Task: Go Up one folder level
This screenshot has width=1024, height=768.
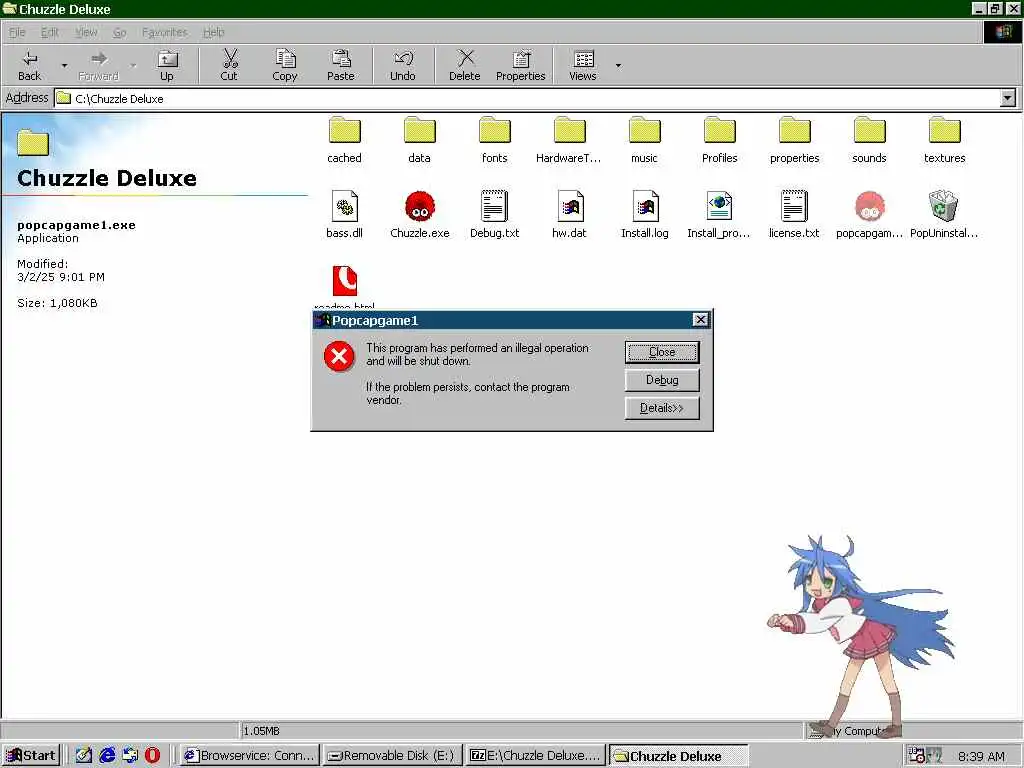Action: (167, 65)
